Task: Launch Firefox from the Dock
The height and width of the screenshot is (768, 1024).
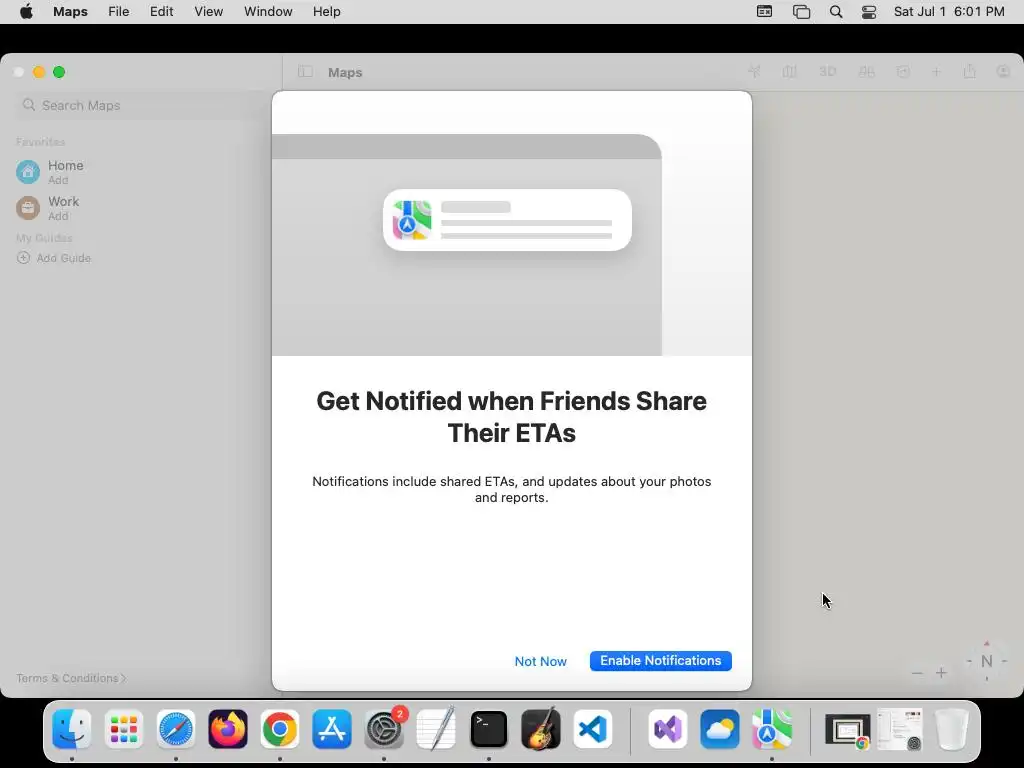Action: coord(228,729)
